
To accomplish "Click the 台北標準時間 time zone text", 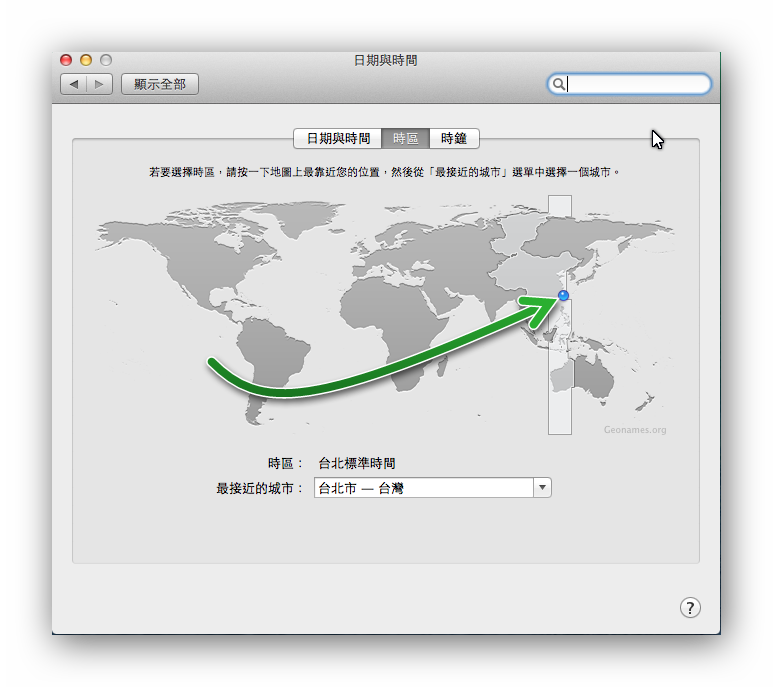I will (x=357, y=463).
